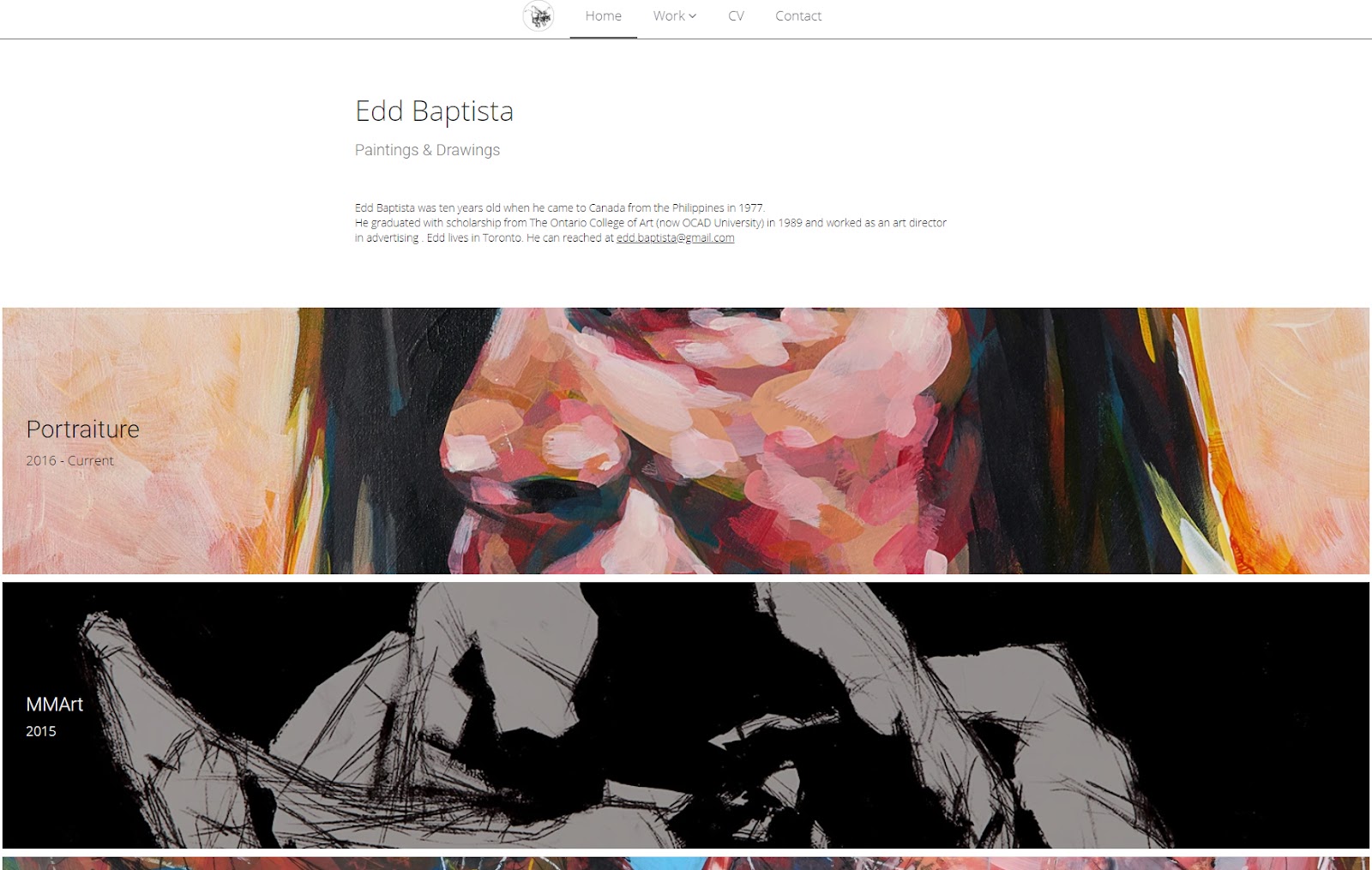Click the 2015 date under MMArt

click(x=40, y=731)
